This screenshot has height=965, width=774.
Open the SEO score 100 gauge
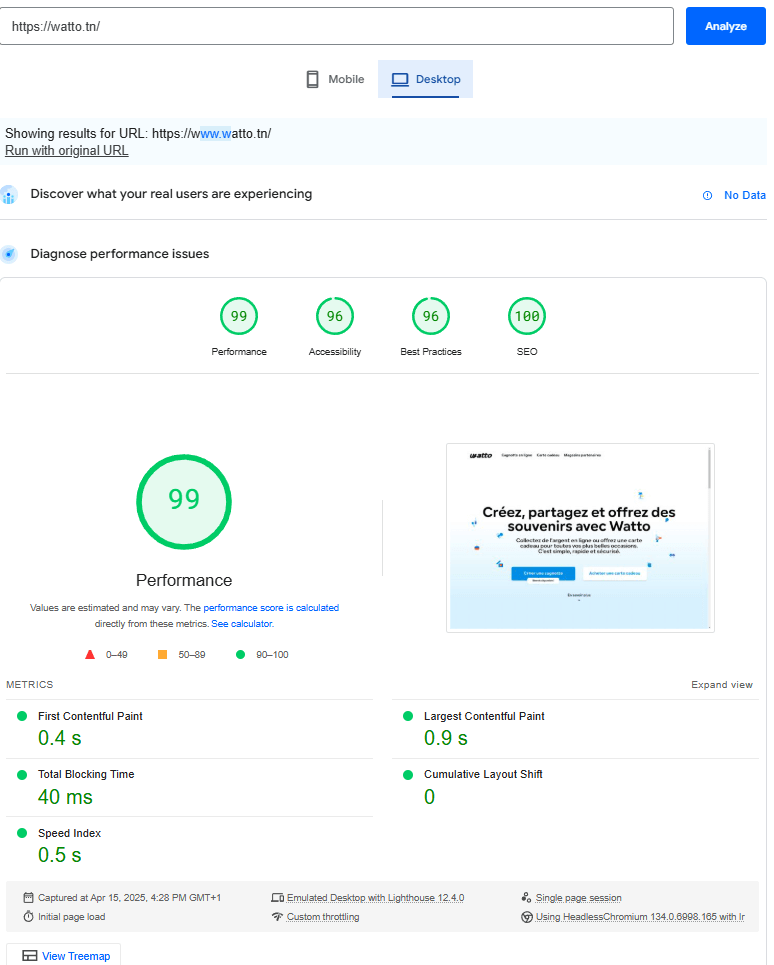527,317
